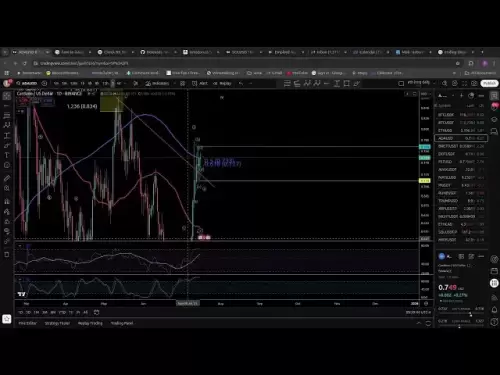Viewport: 500px width, 375px height.
Task: Undo the last chart action
Action: pos(241,83)
